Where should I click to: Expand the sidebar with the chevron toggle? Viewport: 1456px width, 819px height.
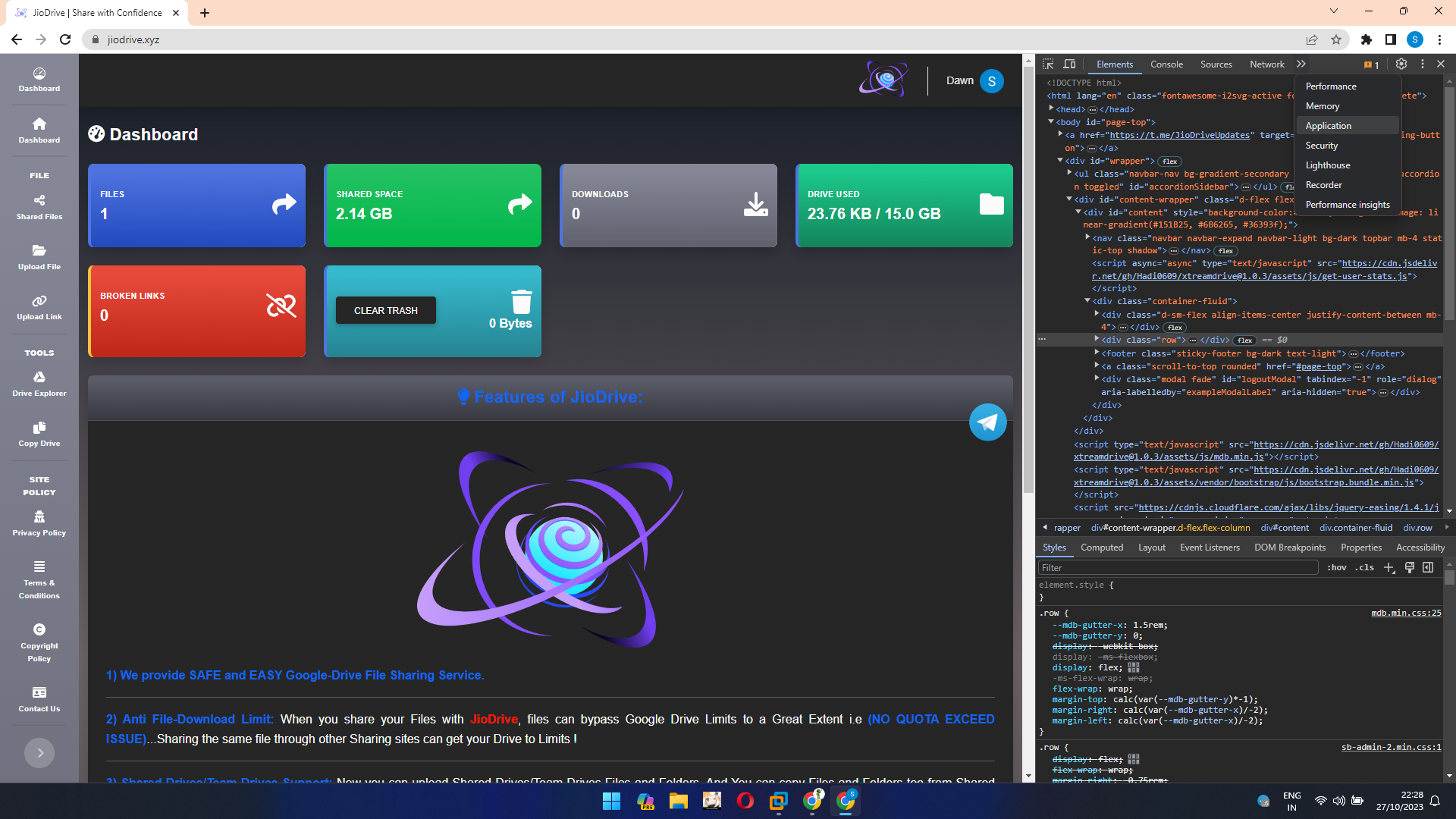click(39, 753)
